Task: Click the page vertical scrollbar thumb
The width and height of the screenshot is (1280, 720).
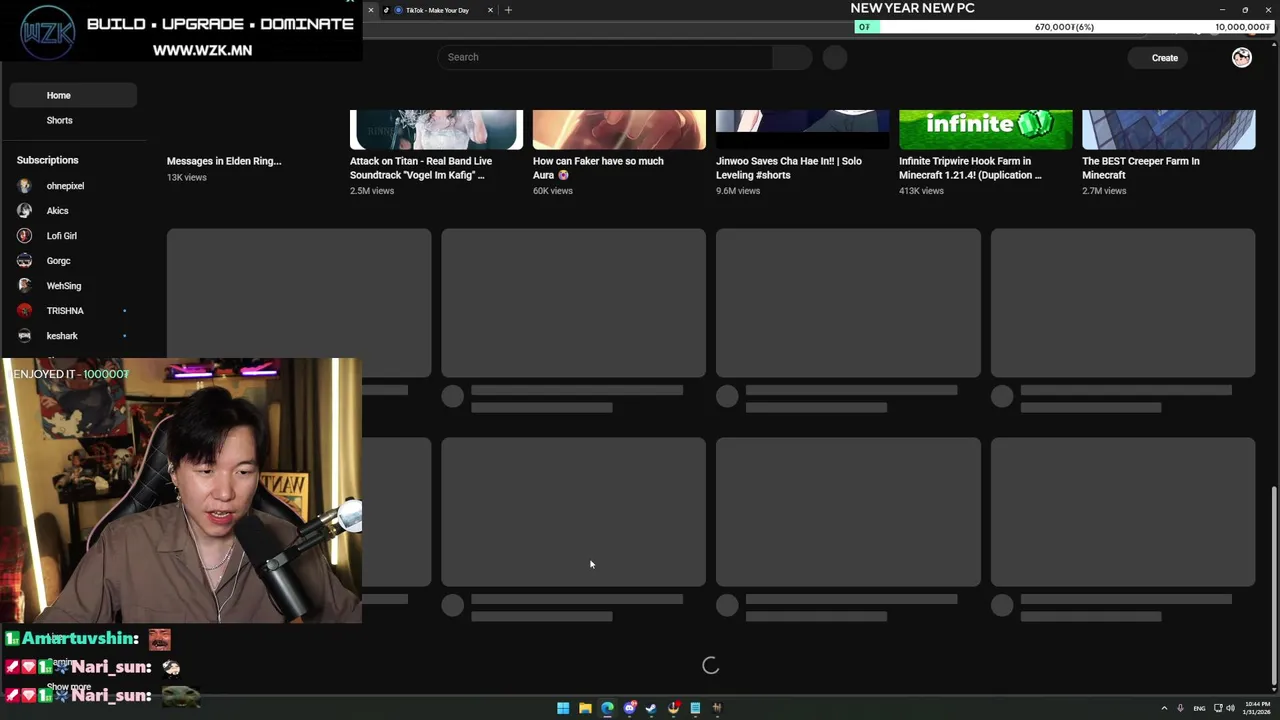Action: (x=1273, y=586)
